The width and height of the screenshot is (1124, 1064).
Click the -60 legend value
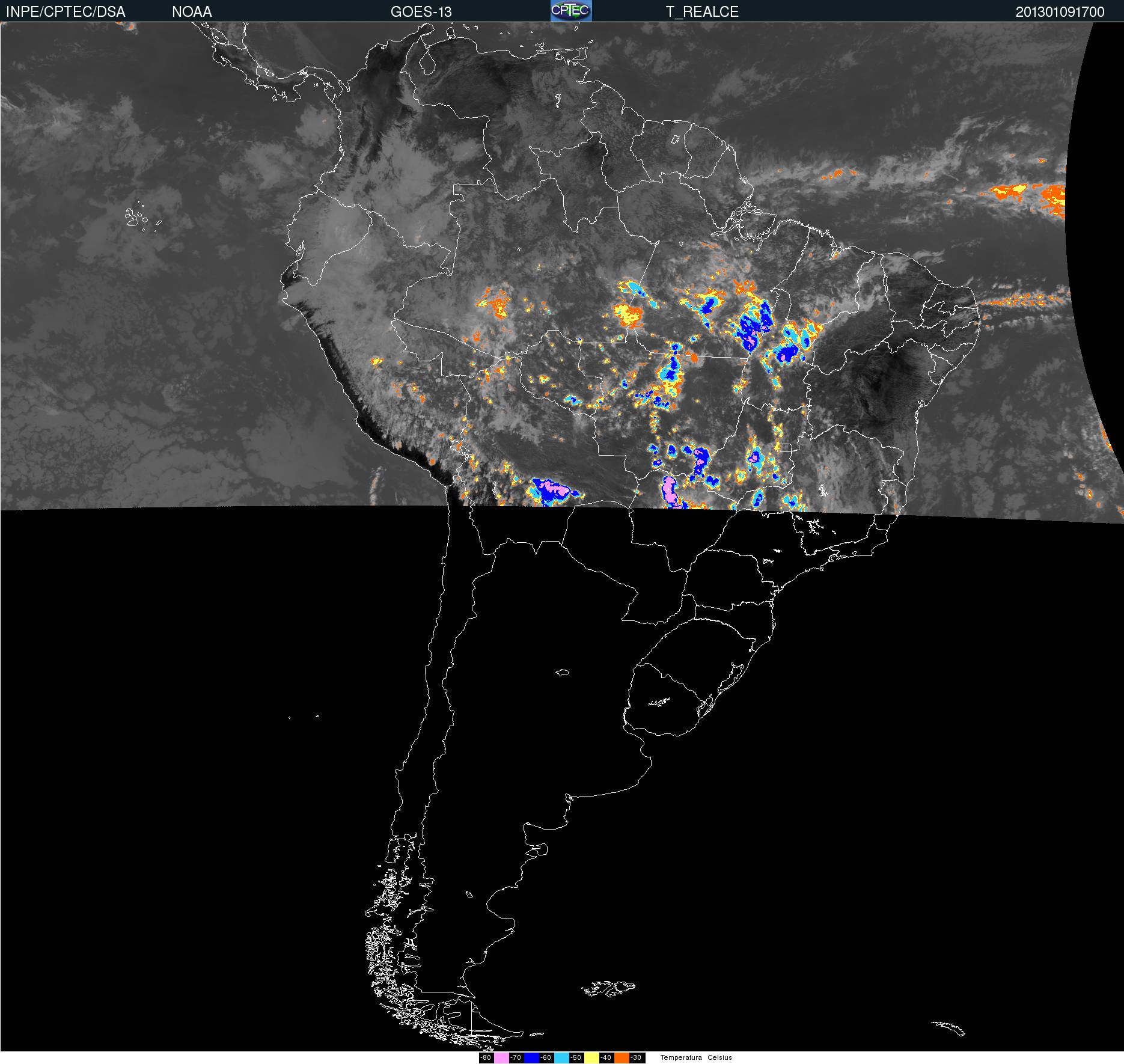click(x=546, y=1057)
